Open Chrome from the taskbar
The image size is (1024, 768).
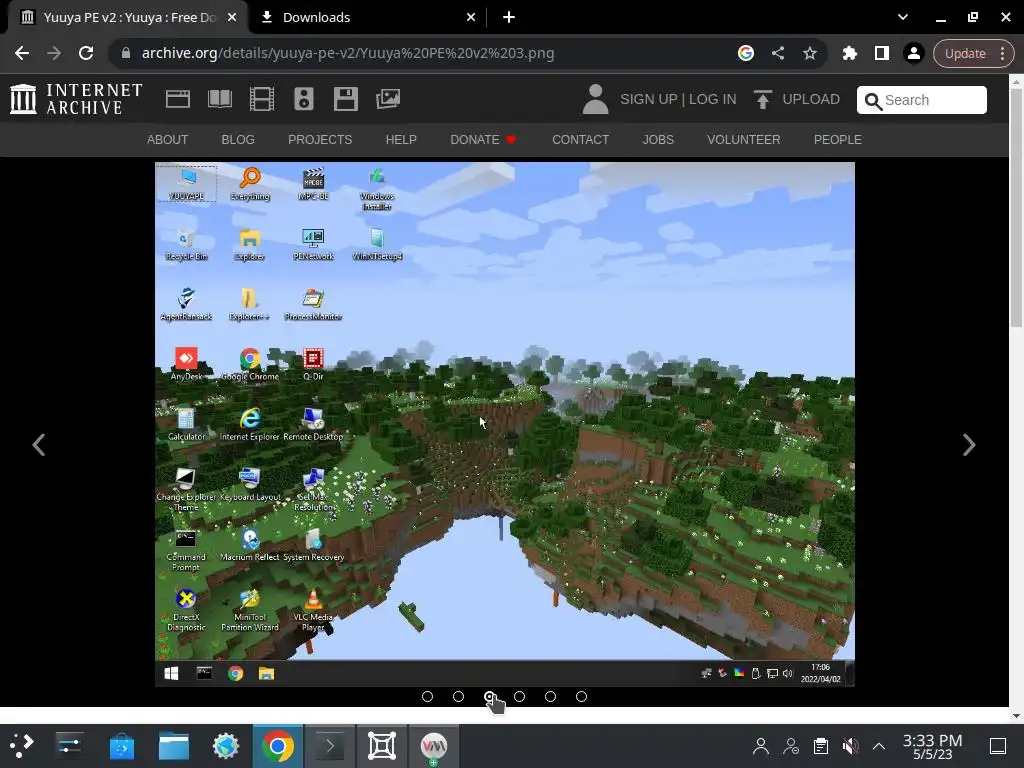coord(278,746)
